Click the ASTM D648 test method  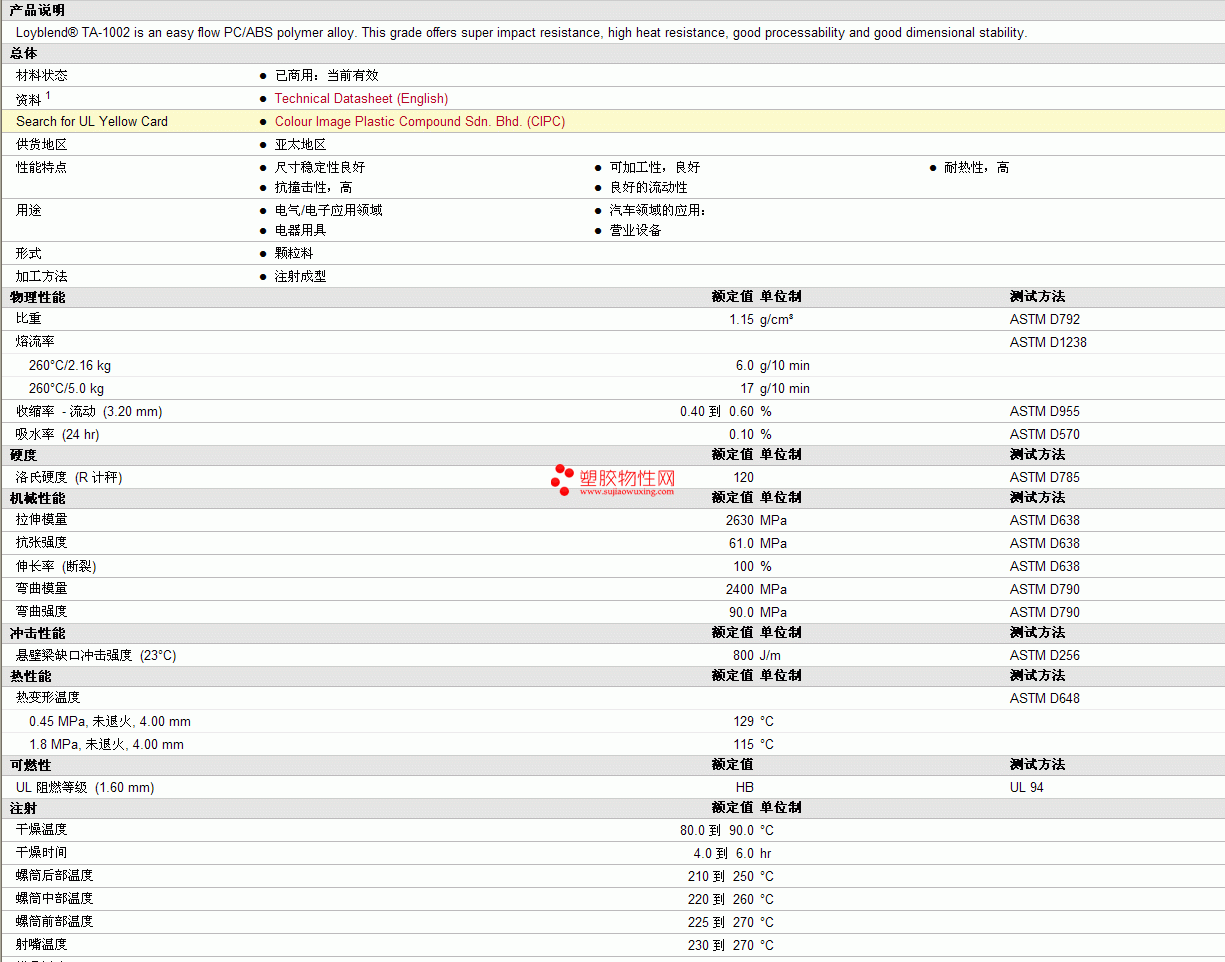1045,698
